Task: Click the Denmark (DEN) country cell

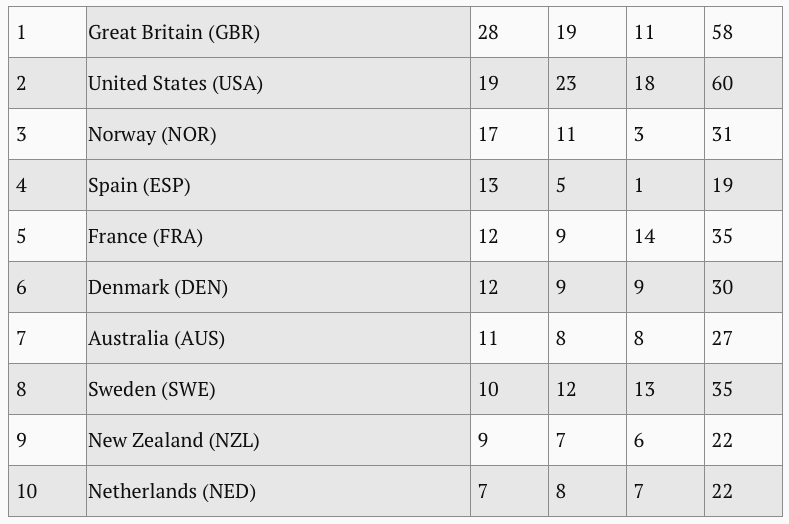Action: pos(278,287)
